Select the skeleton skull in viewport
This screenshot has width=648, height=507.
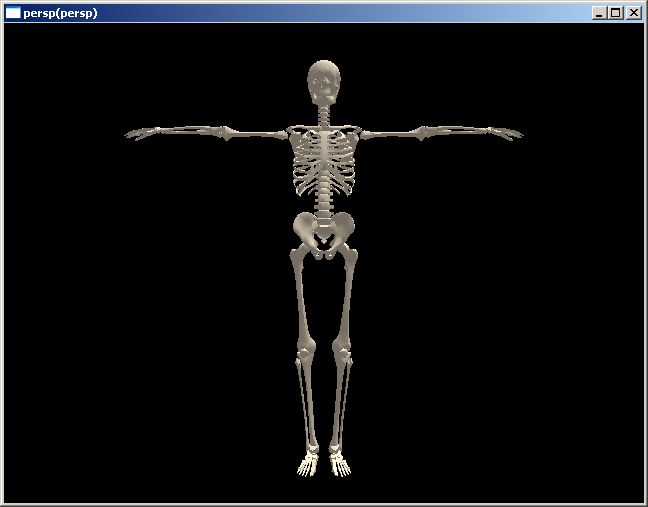(x=324, y=82)
